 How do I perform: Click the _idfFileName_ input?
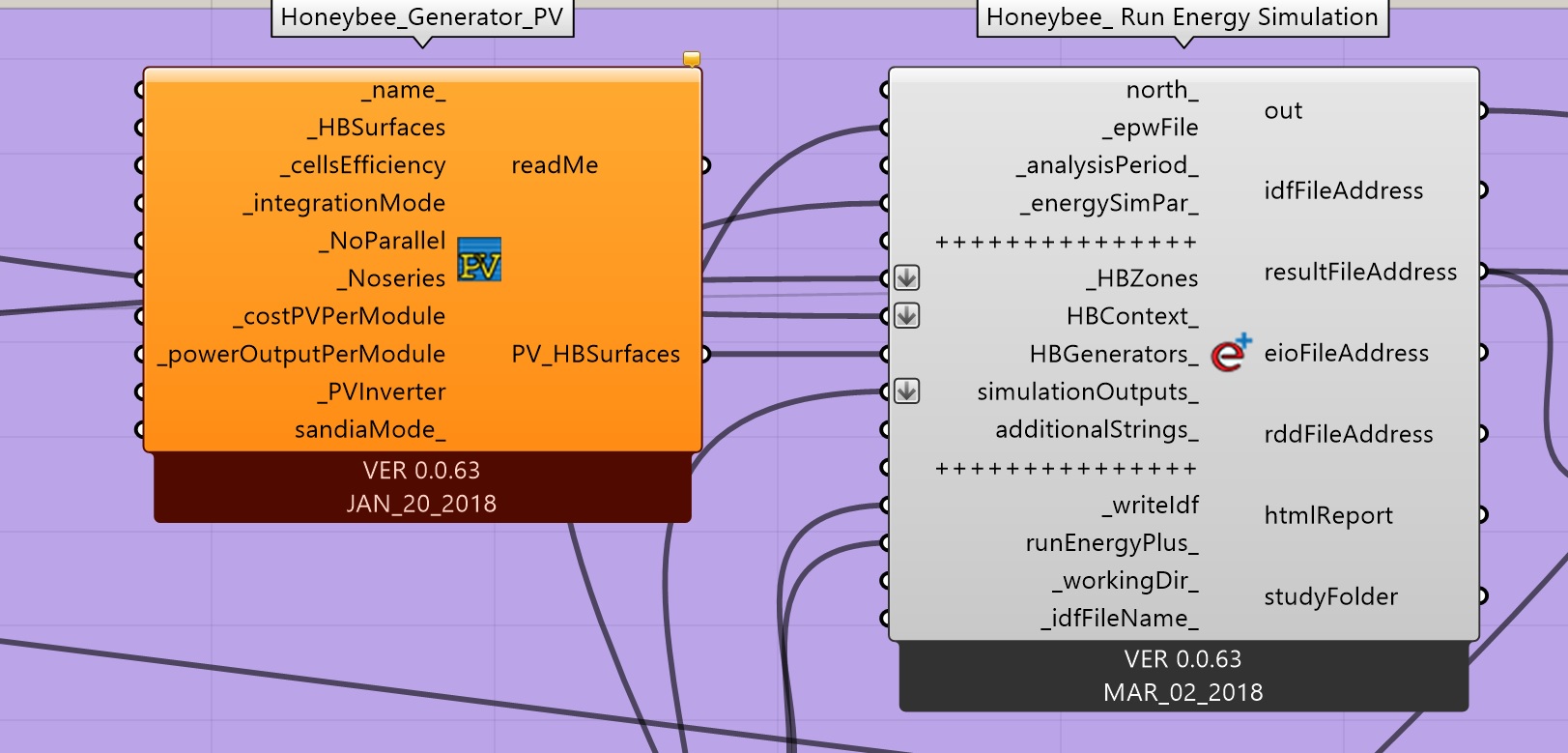(1120, 618)
